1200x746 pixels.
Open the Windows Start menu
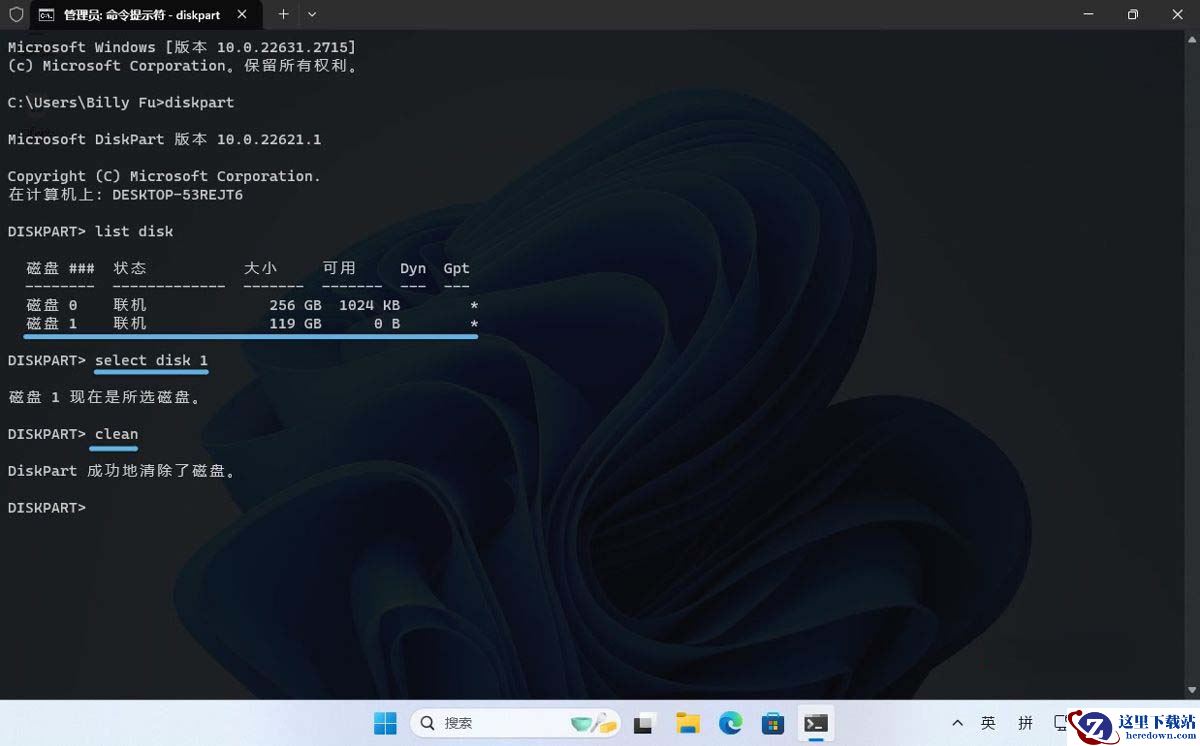(x=385, y=723)
